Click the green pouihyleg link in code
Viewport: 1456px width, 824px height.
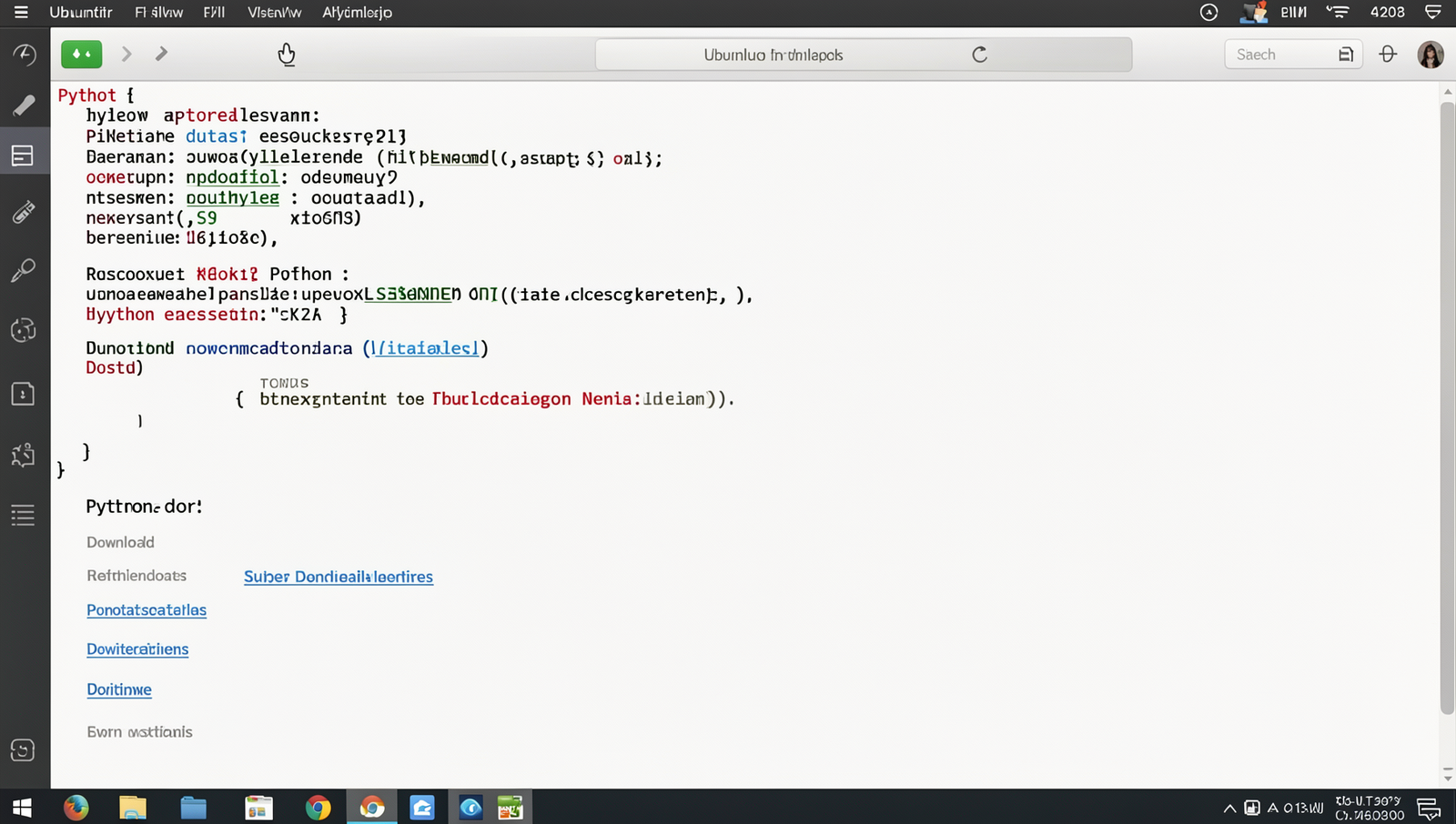click(x=232, y=197)
